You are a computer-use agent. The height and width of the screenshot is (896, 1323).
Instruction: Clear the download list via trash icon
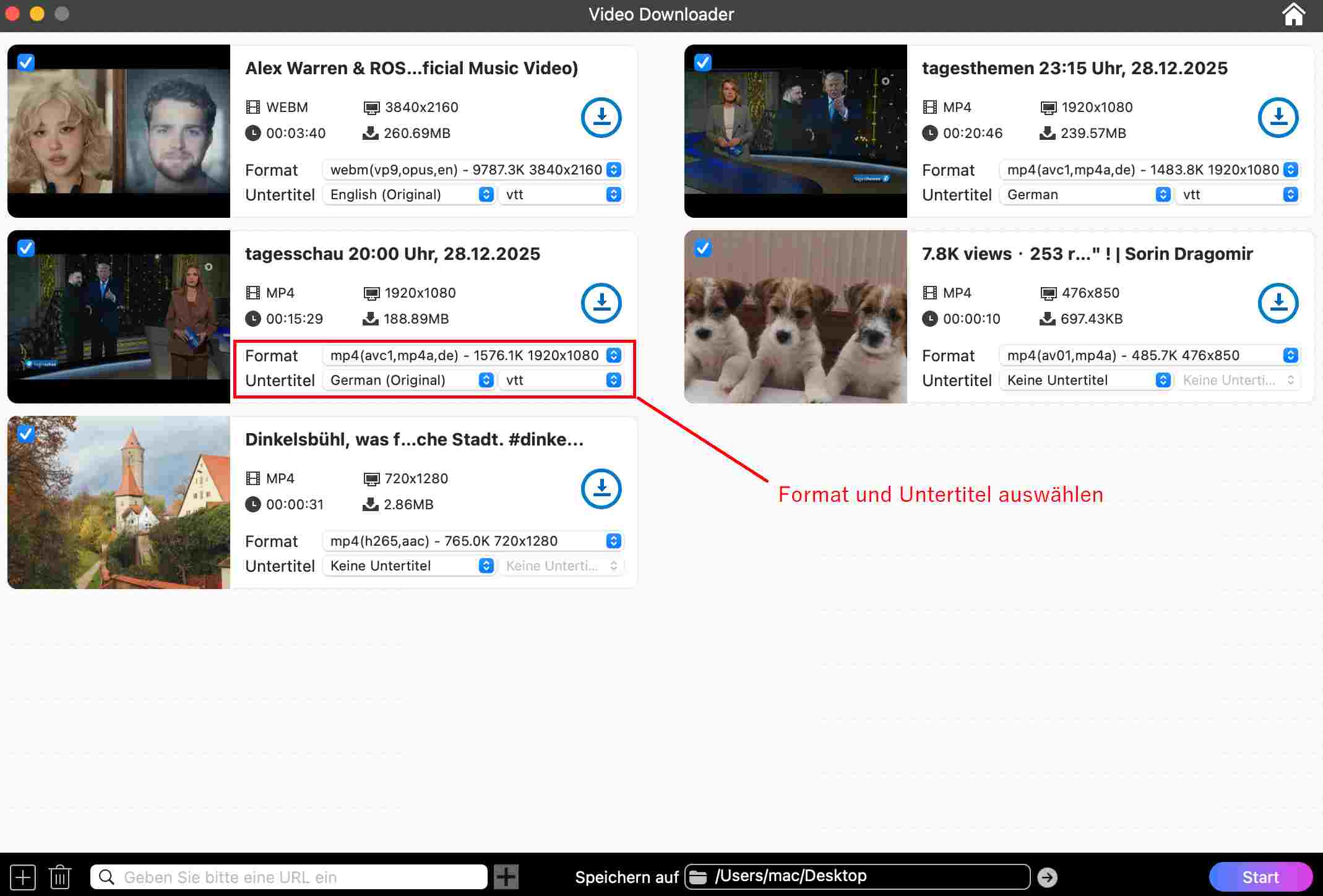pyautogui.click(x=60, y=877)
